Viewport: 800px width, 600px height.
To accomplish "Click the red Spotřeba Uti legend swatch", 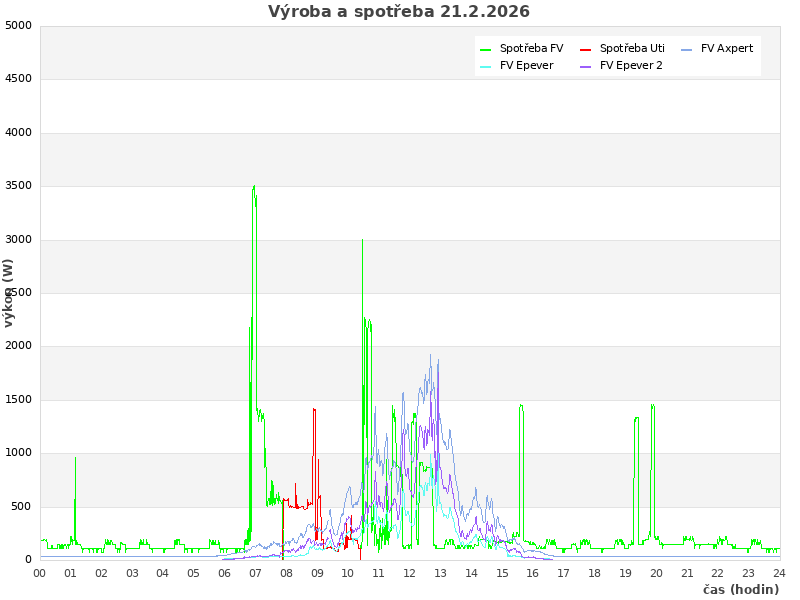I will (585, 49).
